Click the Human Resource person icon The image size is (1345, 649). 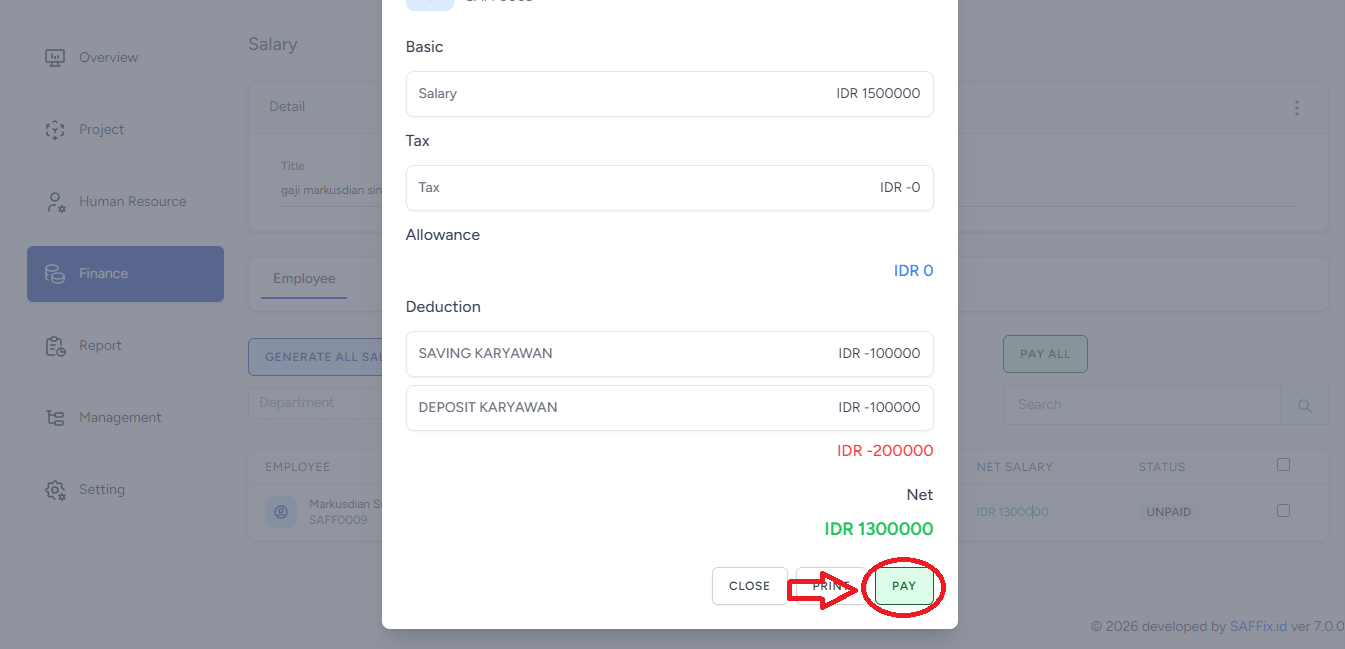55,202
